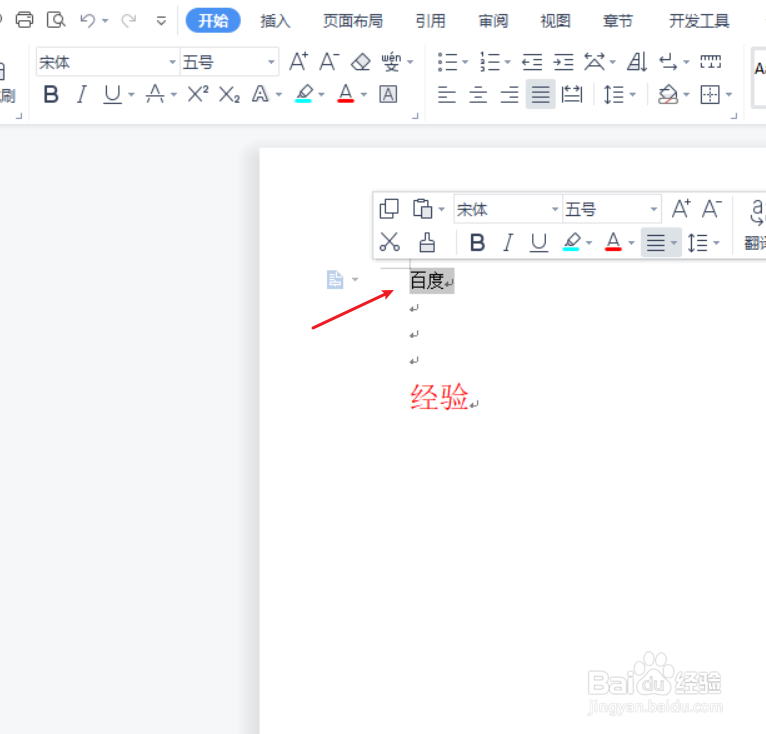The width and height of the screenshot is (766, 734).
Task: Apply distributed alignment
Action: [x=572, y=94]
